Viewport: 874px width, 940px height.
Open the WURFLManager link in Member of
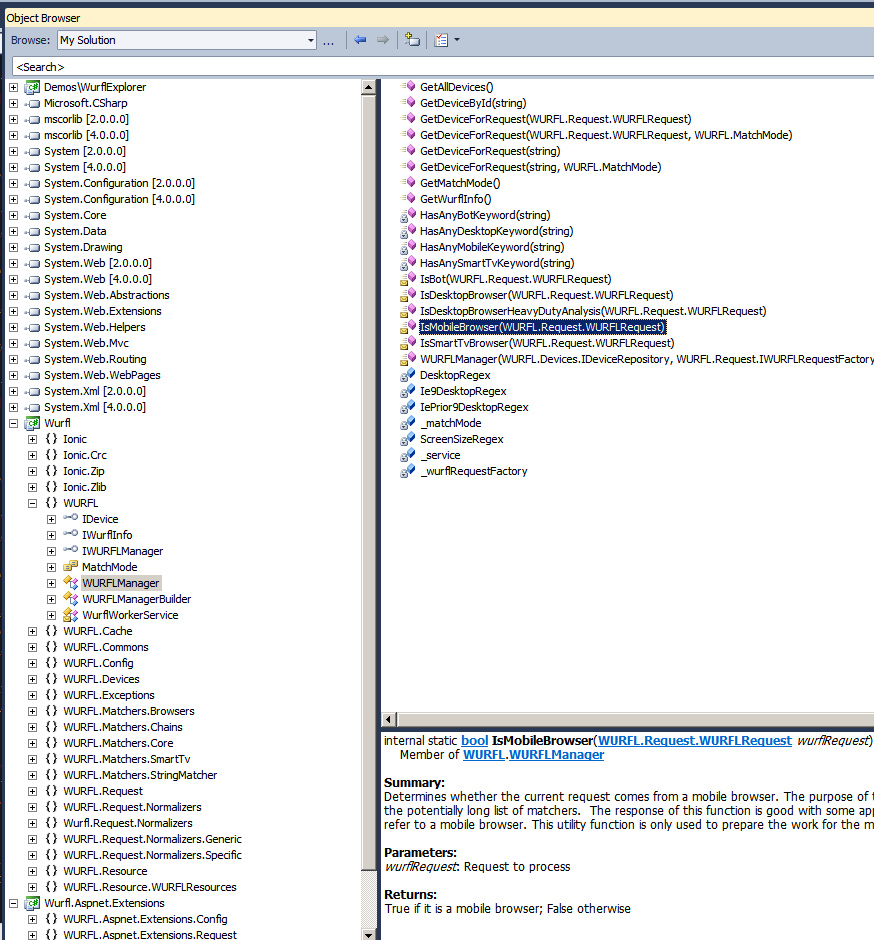[556, 755]
